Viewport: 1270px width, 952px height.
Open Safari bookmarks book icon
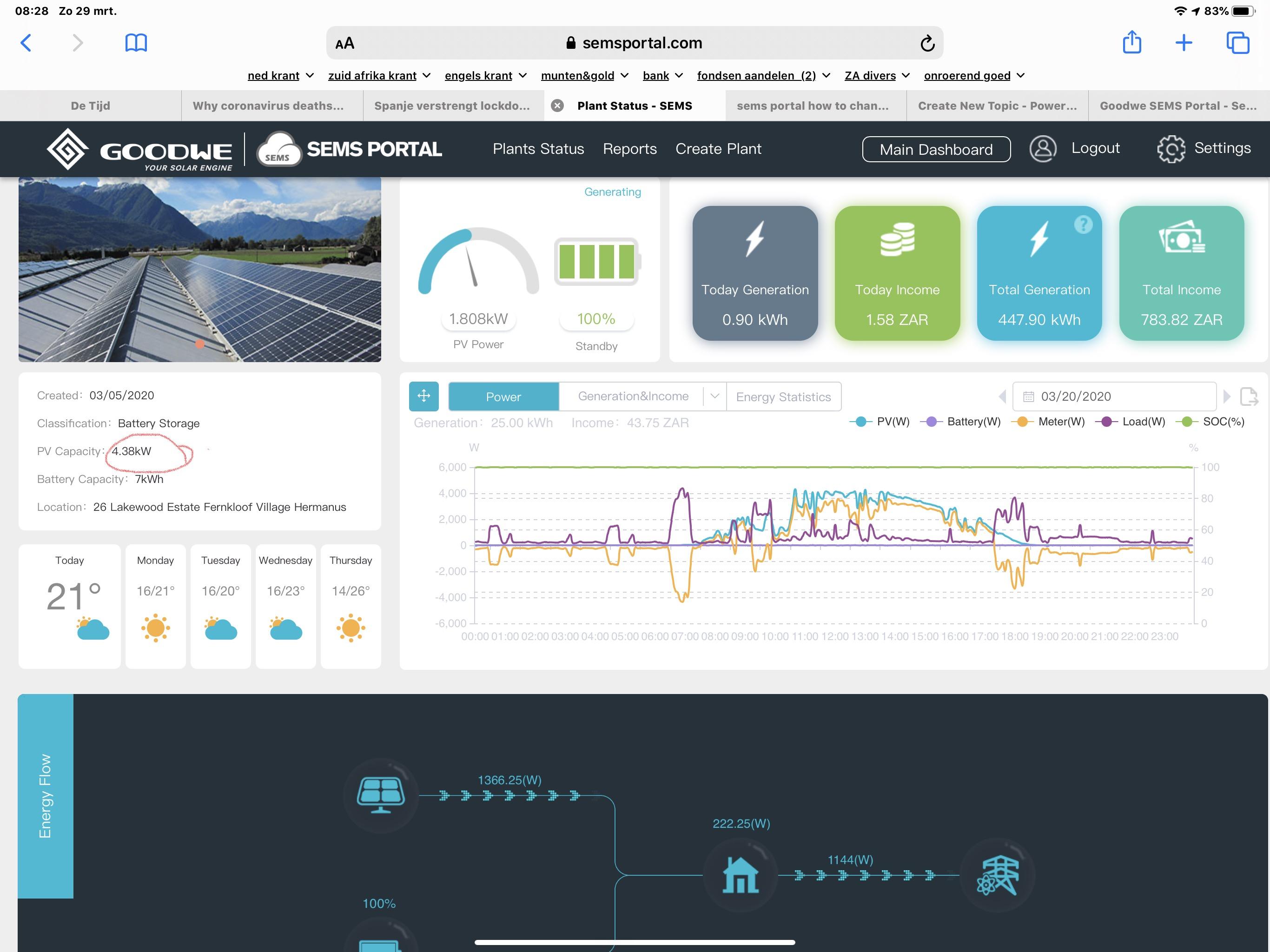coord(136,42)
